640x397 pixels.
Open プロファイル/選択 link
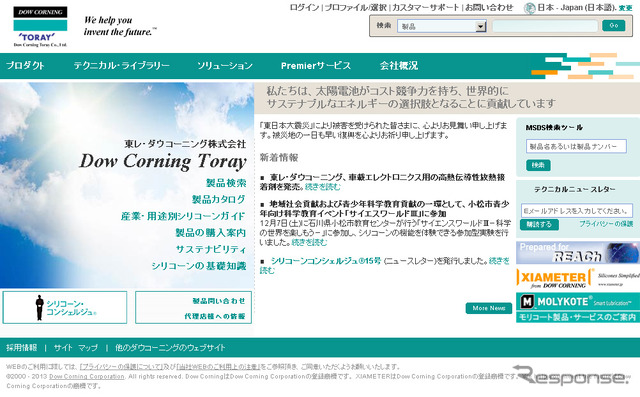[x=356, y=7]
